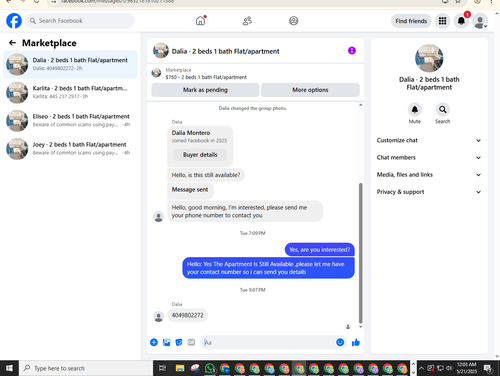
Task: Click the chat scrollbar down arrow
Action: pos(360,327)
